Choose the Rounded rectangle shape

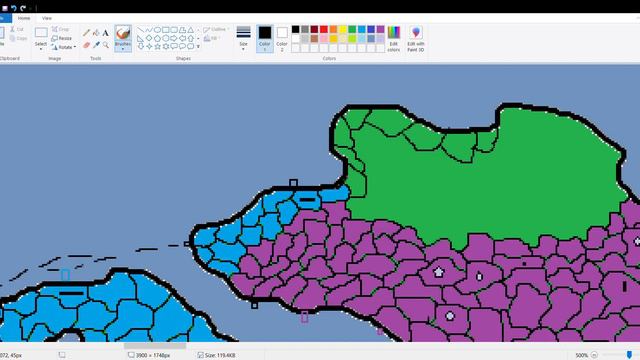click(174, 30)
